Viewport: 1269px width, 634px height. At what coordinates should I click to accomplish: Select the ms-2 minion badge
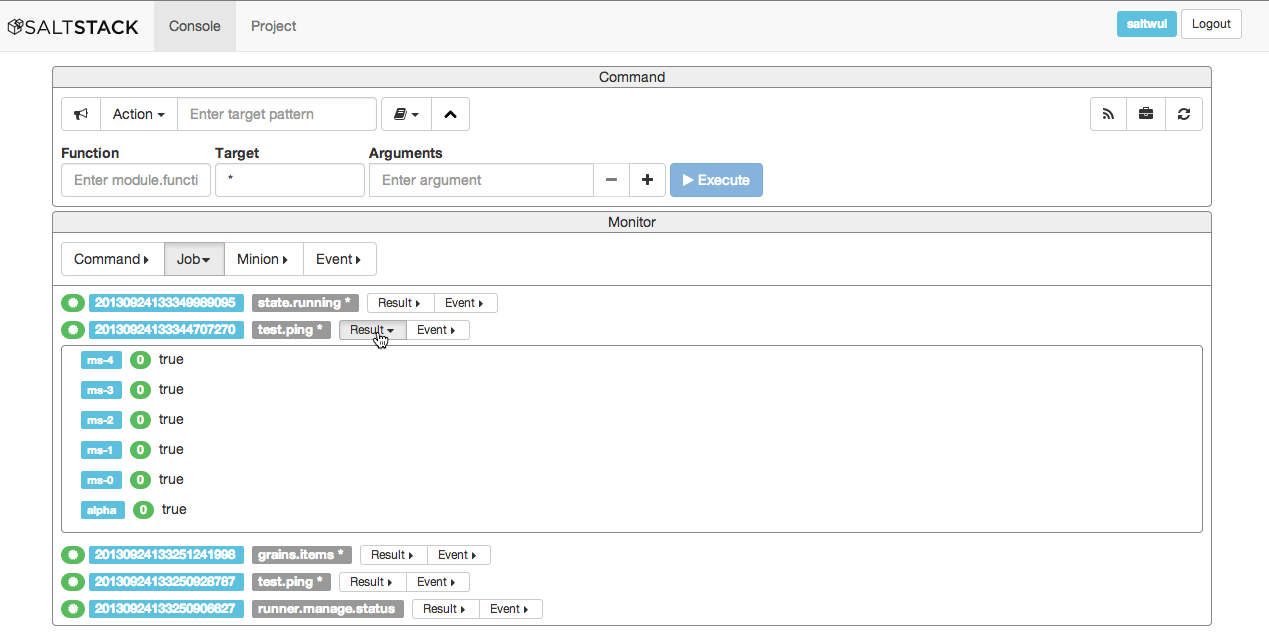point(100,419)
